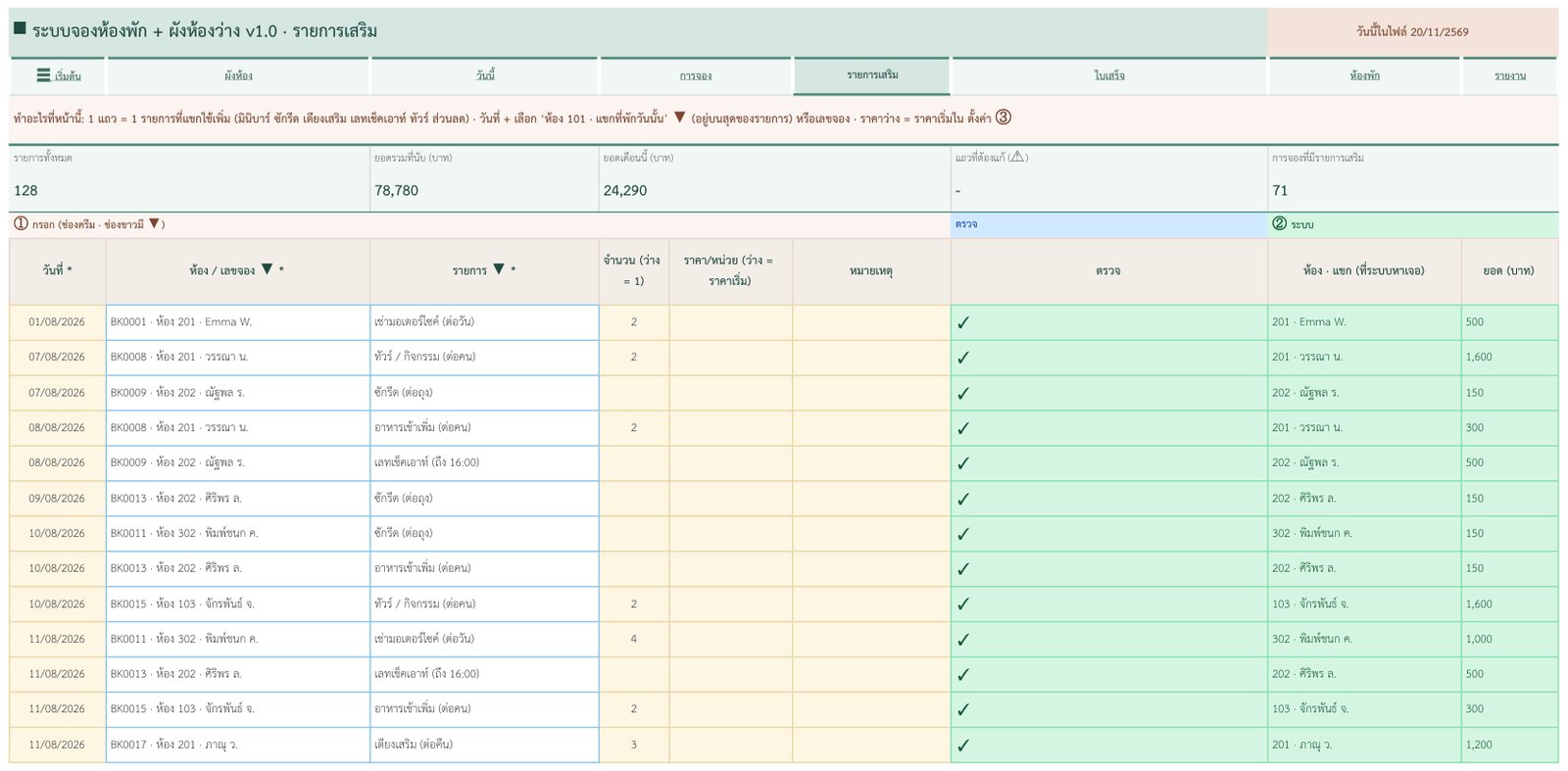The image size is (1568, 771).
Task: Click the hamburger icon beside เริ่มต้น
Action: pos(43,75)
